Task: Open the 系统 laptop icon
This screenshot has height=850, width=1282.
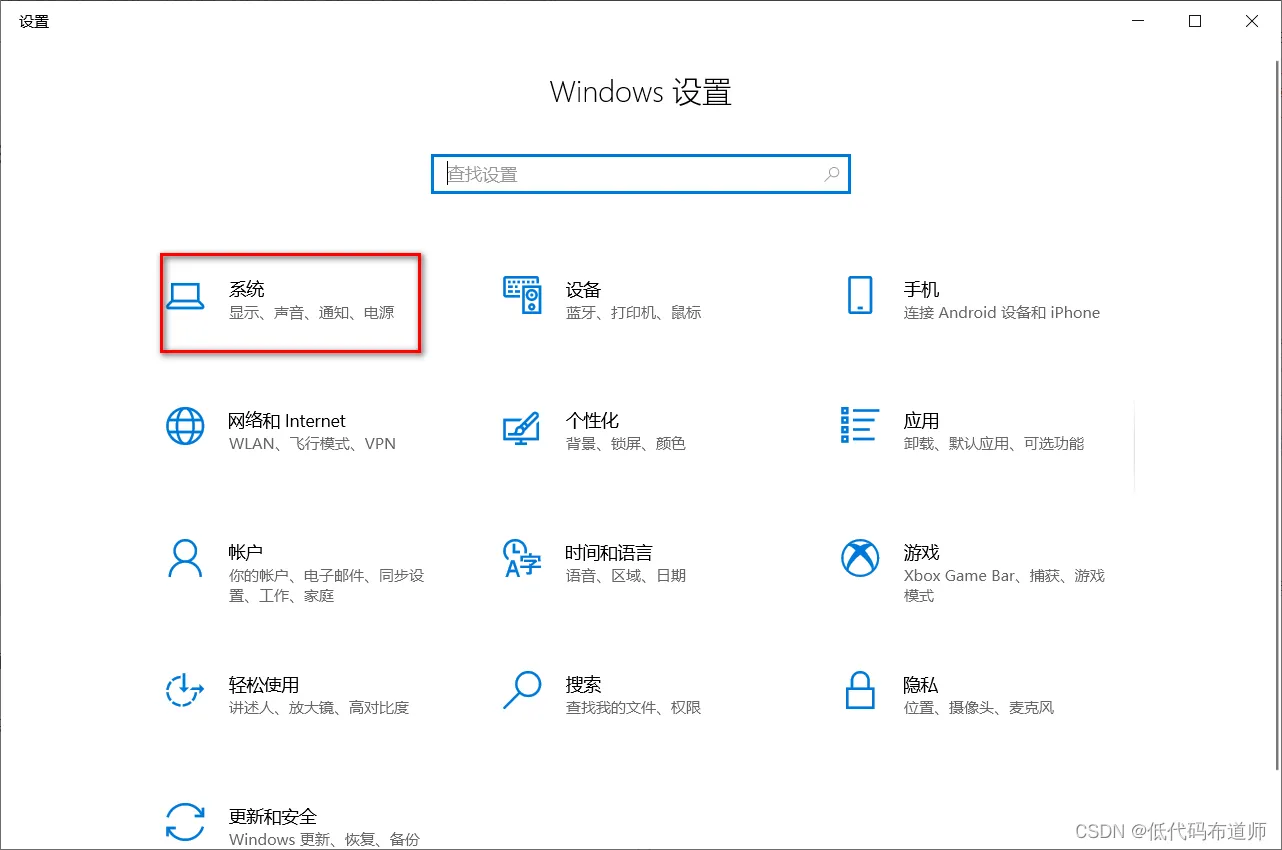Action: pyautogui.click(x=185, y=296)
